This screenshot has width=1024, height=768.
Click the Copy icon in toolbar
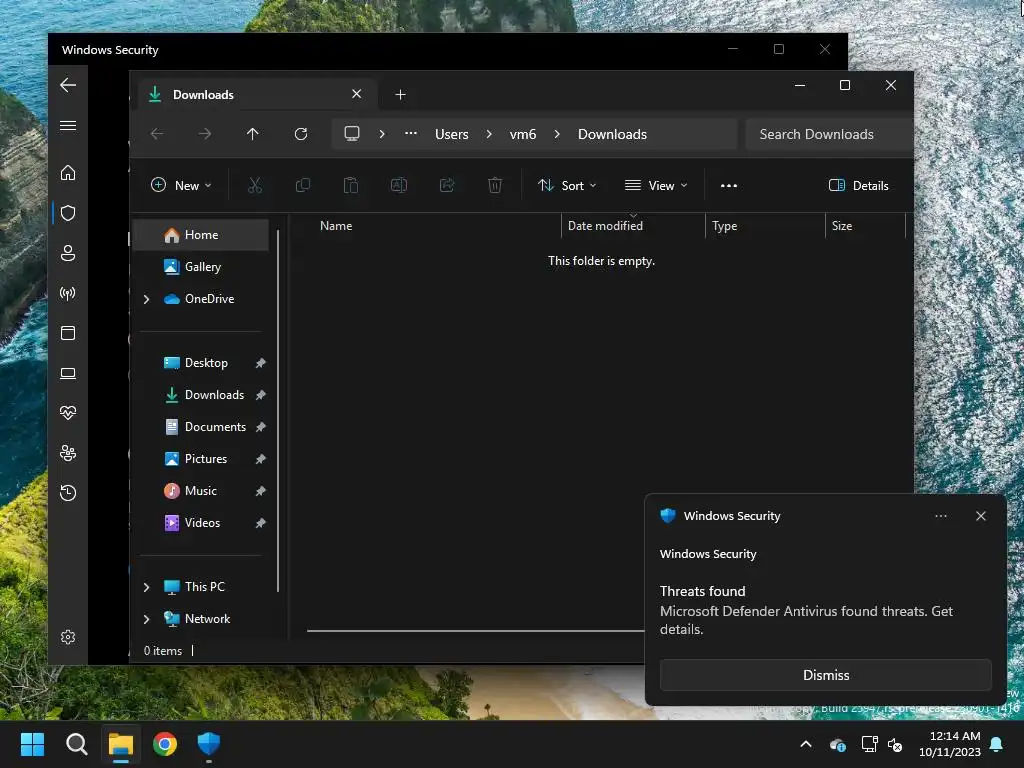tap(302, 185)
